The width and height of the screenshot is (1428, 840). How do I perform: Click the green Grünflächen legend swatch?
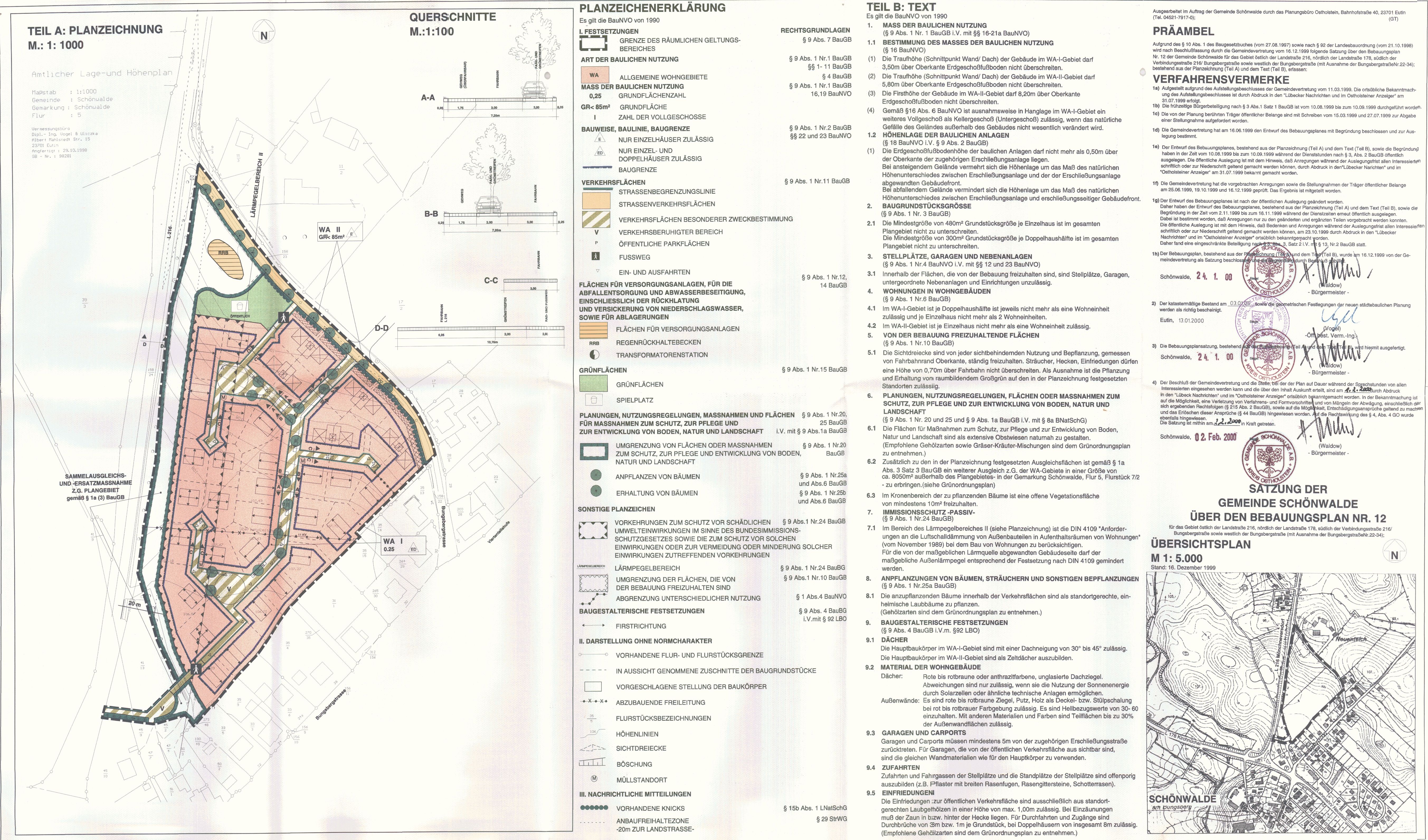tap(593, 384)
